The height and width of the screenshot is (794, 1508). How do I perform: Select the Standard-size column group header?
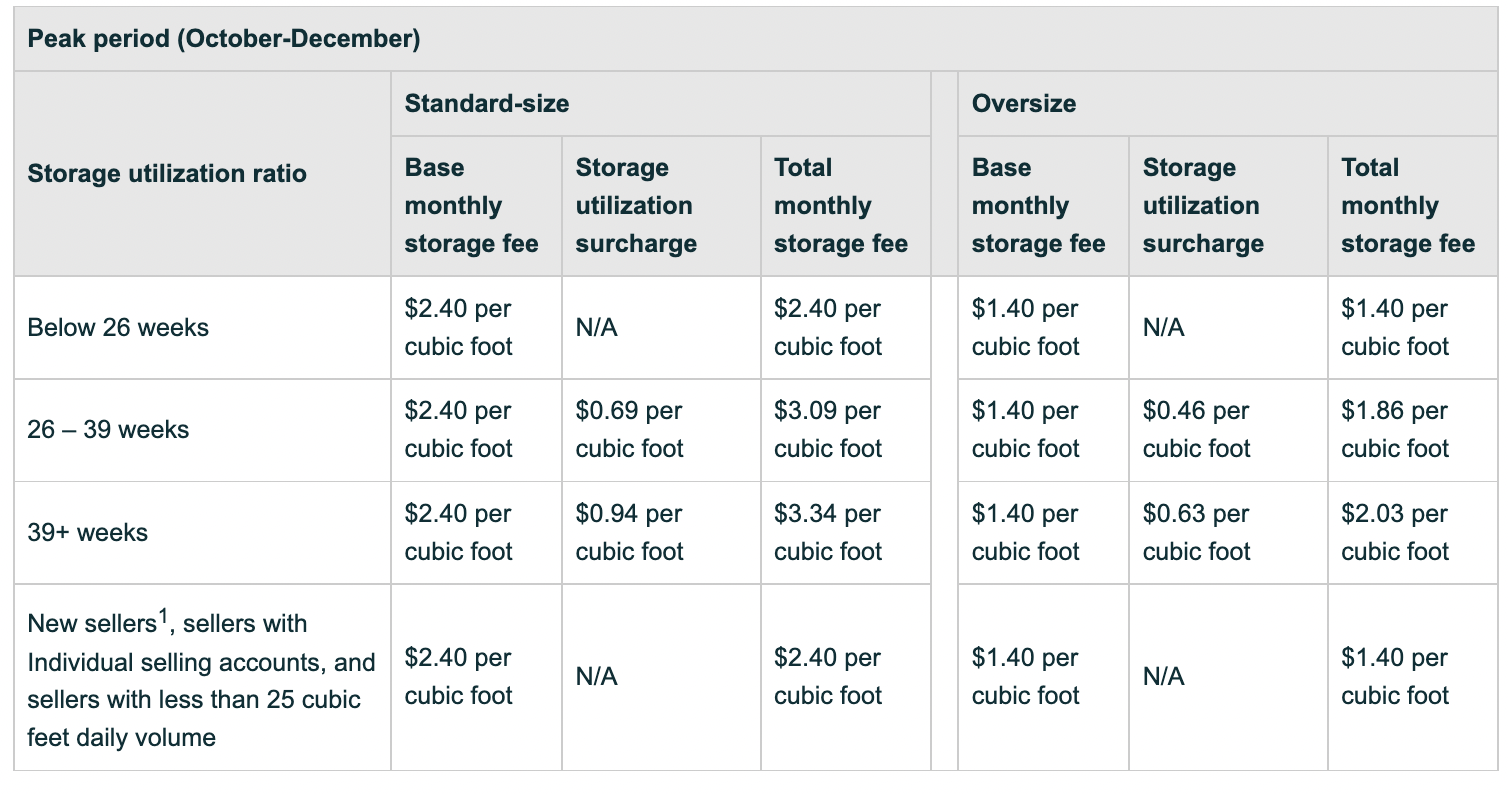click(x=487, y=103)
